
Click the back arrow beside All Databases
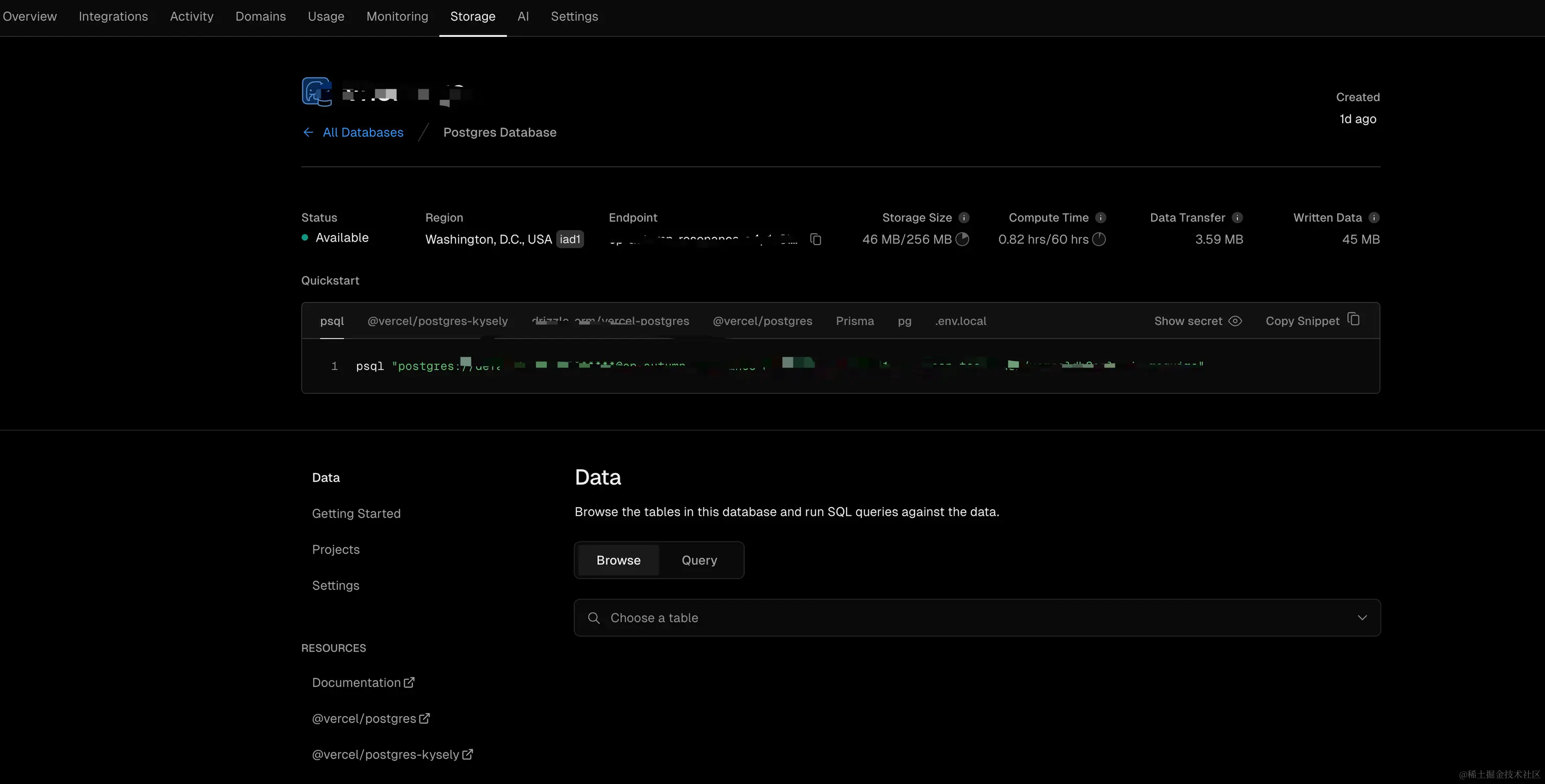[x=308, y=132]
